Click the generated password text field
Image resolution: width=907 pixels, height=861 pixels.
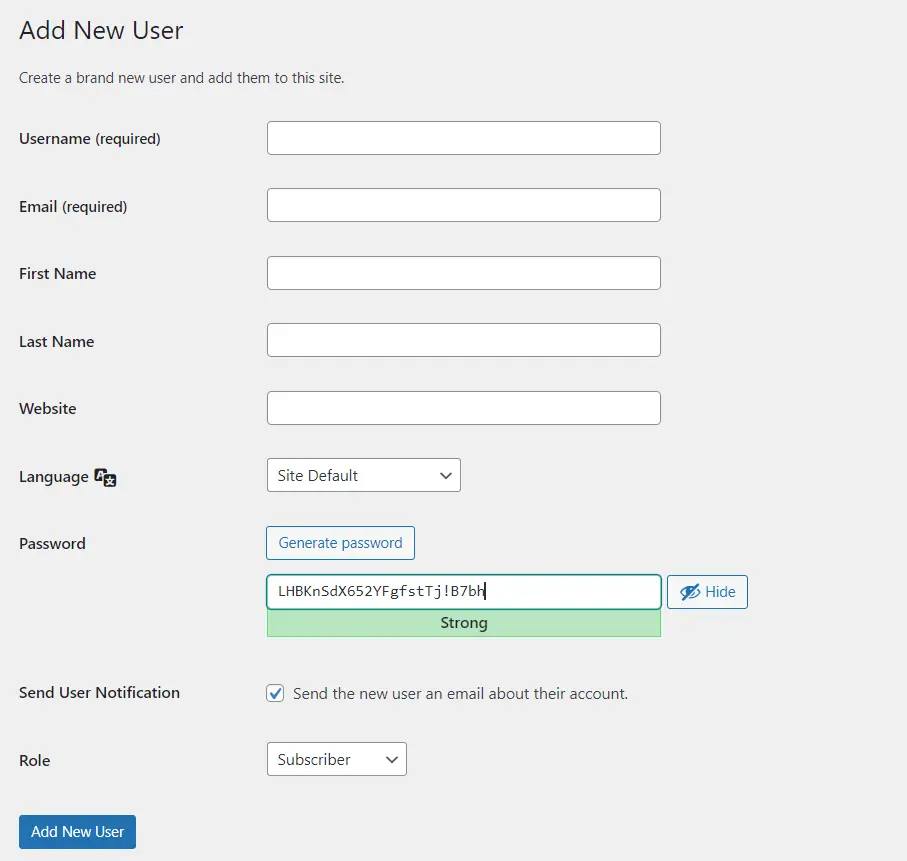pos(464,591)
